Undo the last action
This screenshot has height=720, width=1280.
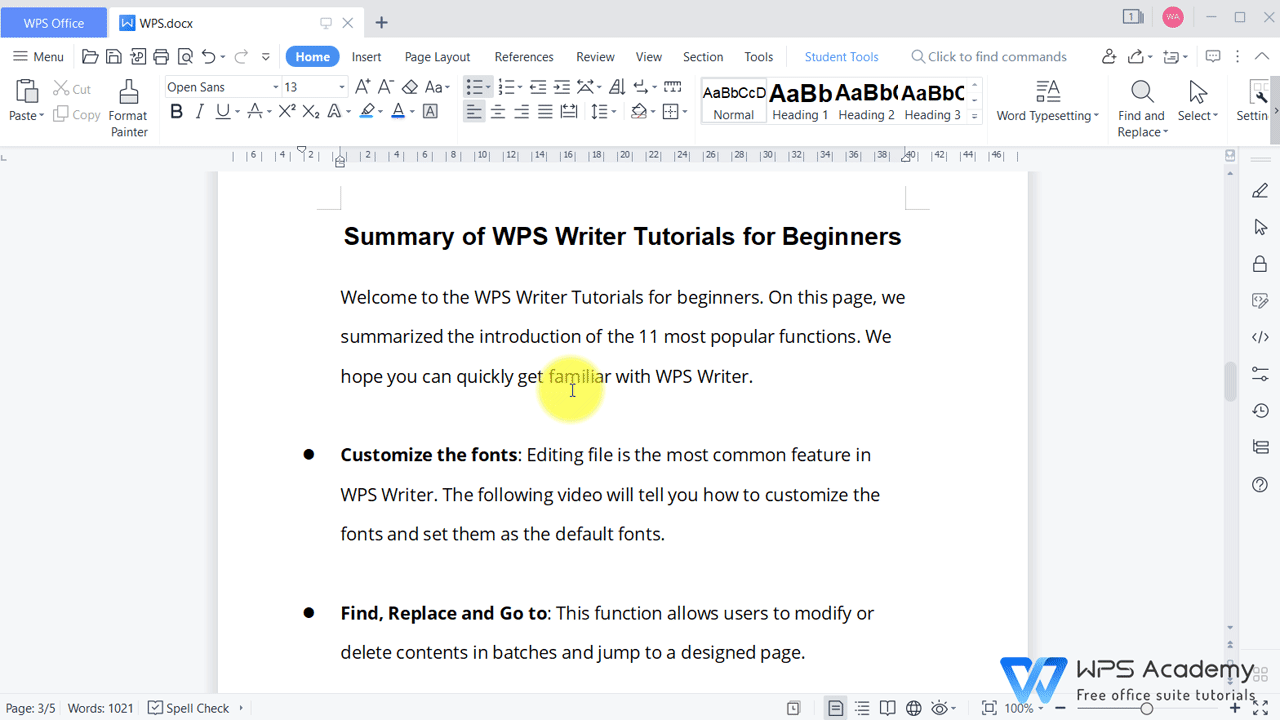pyautogui.click(x=208, y=57)
